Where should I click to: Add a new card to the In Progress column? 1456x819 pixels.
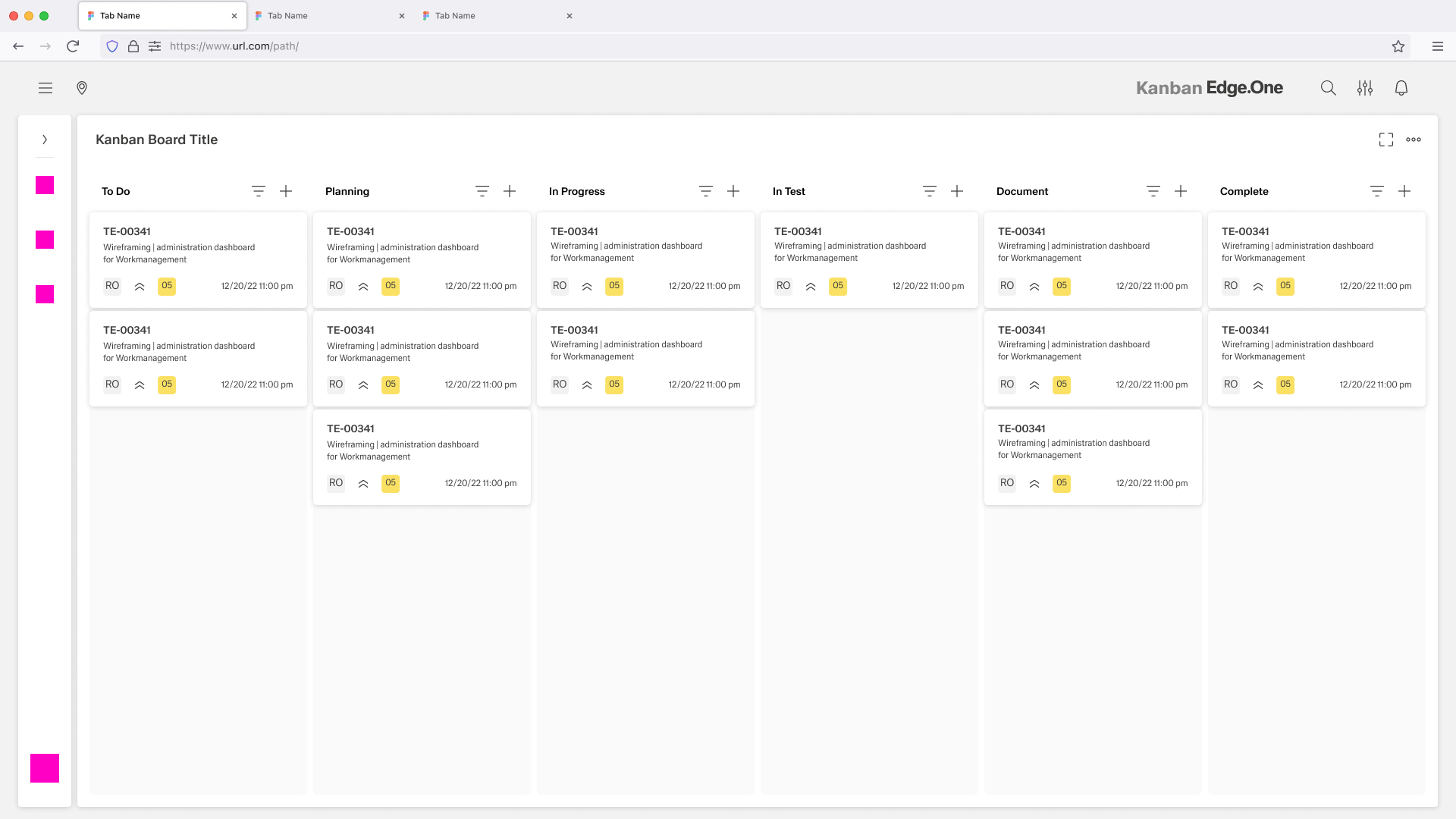(733, 191)
